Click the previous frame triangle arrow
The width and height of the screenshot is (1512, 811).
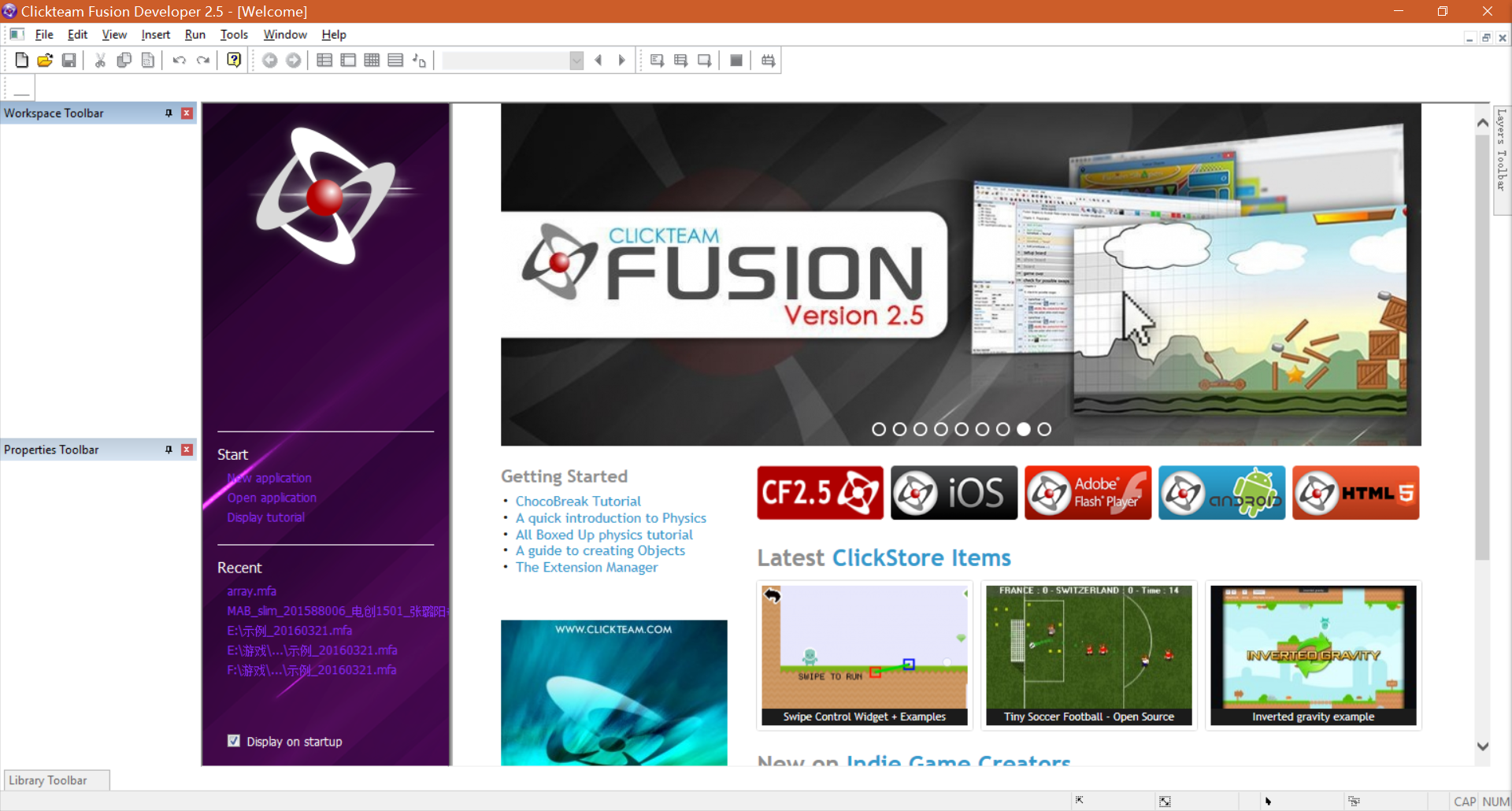click(x=598, y=60)
